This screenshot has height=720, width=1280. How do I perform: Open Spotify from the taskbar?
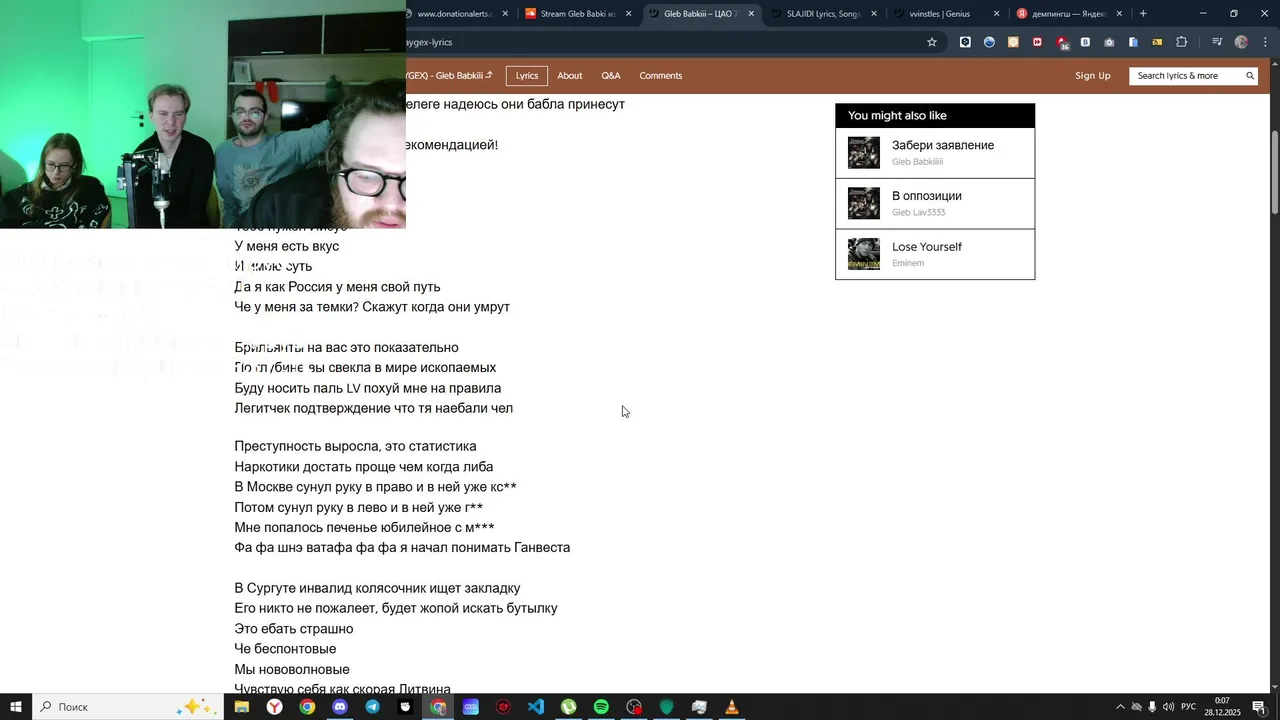[601, 707]
